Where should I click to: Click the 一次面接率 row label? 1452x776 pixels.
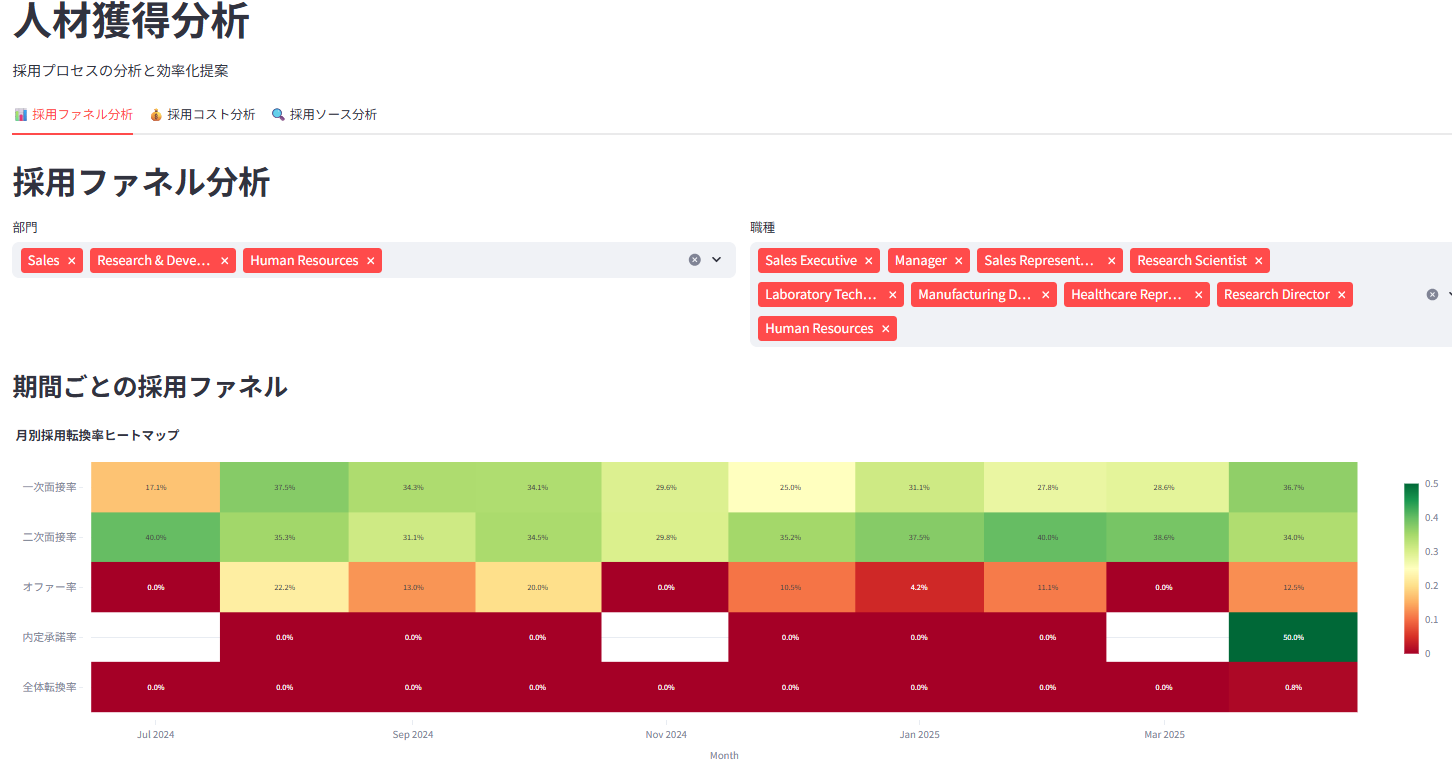50,487
